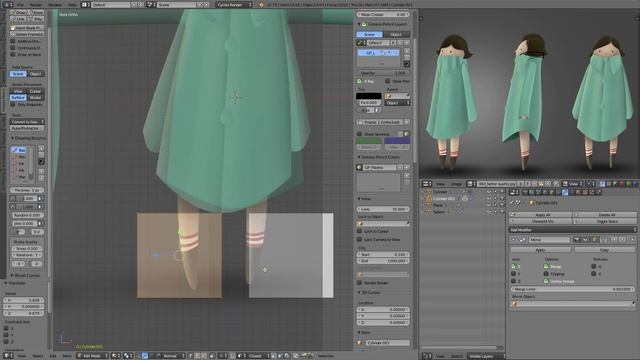Toggle Only Endpoints checkbox
Image resolution: width=640 pixels, height=360 pixels.
[13, 104]
